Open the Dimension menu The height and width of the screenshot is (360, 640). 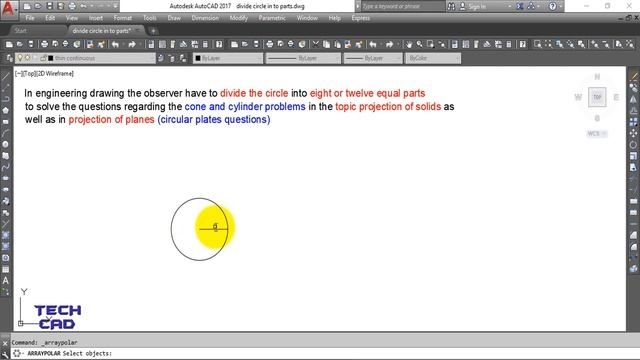pos(205,18)
